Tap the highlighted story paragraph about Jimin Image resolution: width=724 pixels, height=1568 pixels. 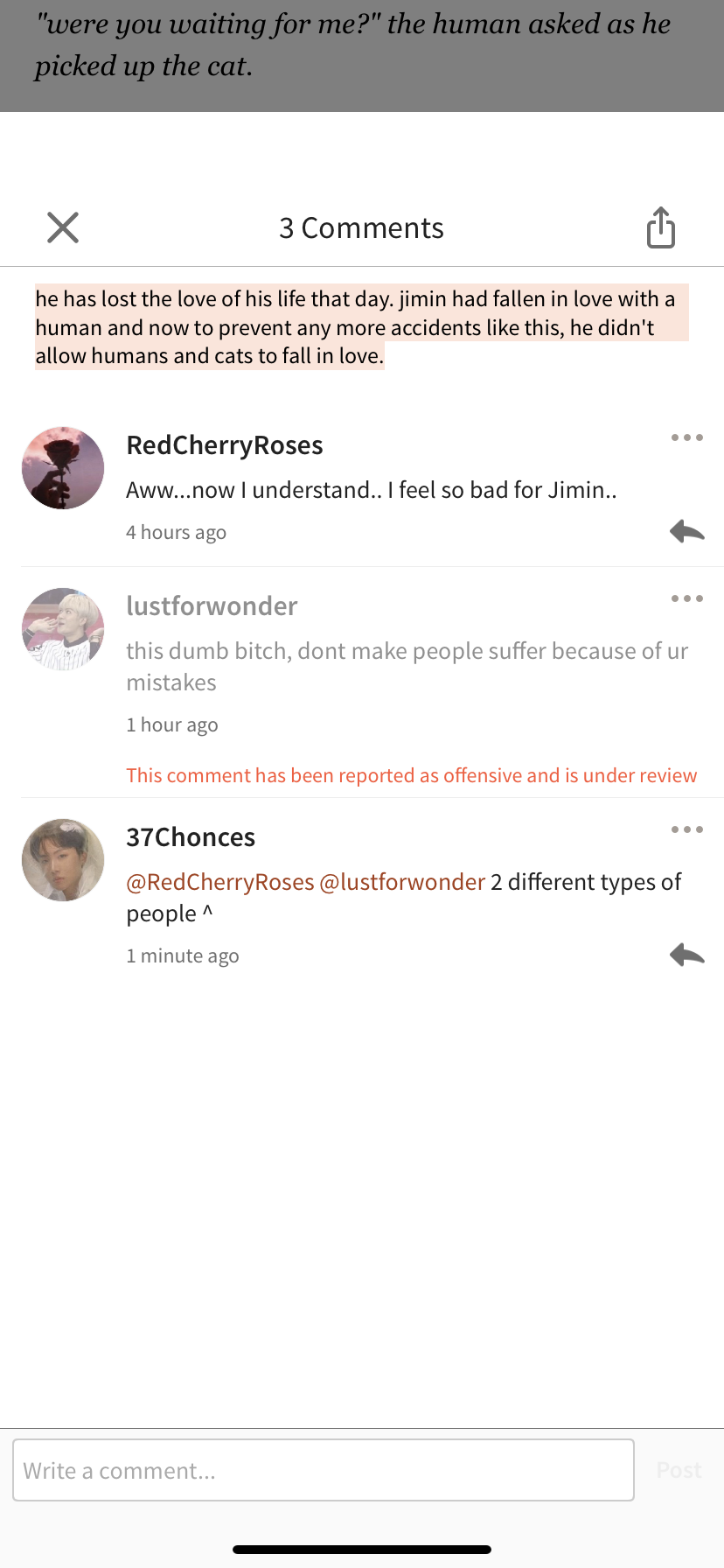[362, 327]
